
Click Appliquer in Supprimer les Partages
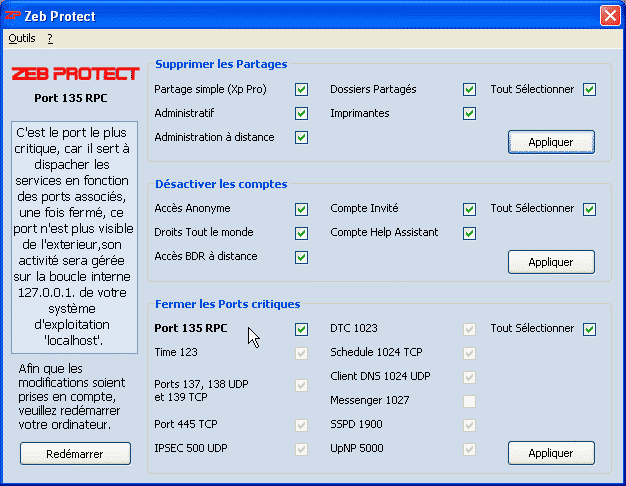click(x=551, y=142)
